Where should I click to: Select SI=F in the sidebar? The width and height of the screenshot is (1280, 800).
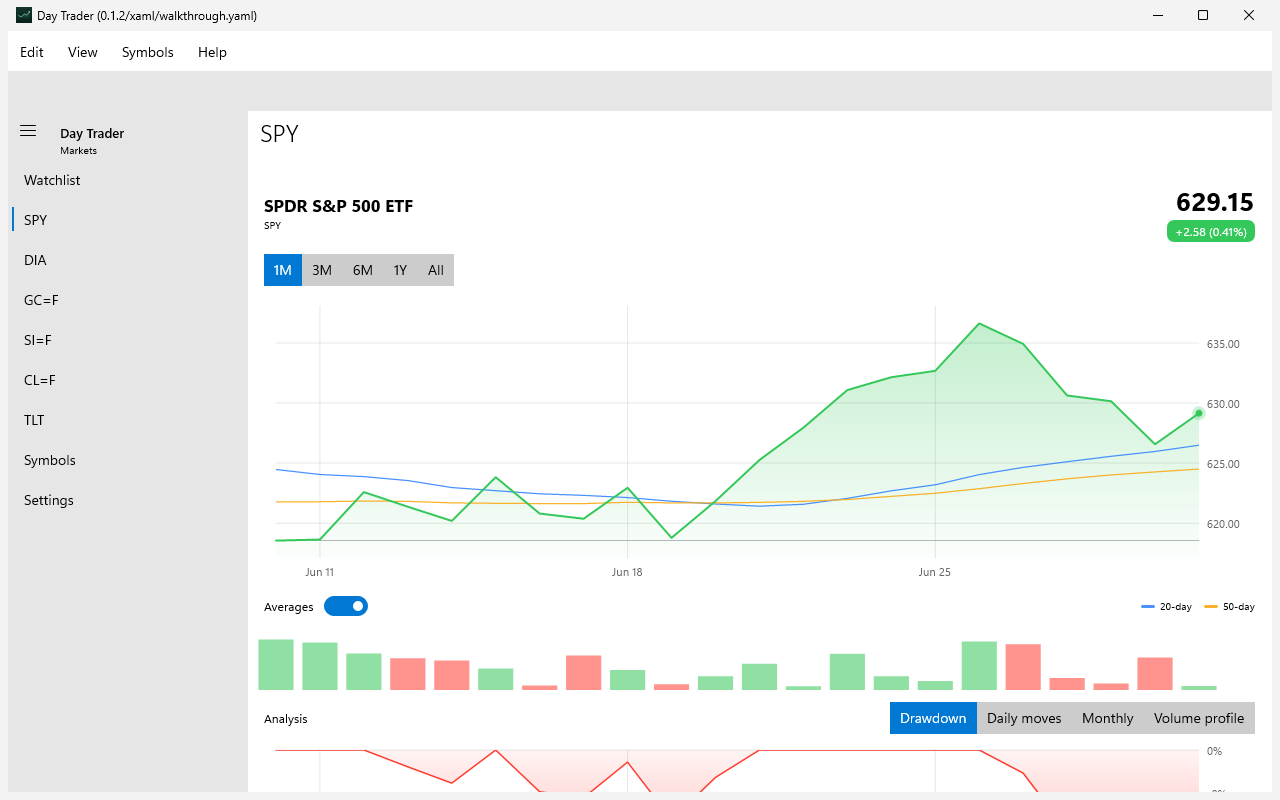[x=128, y=340]
